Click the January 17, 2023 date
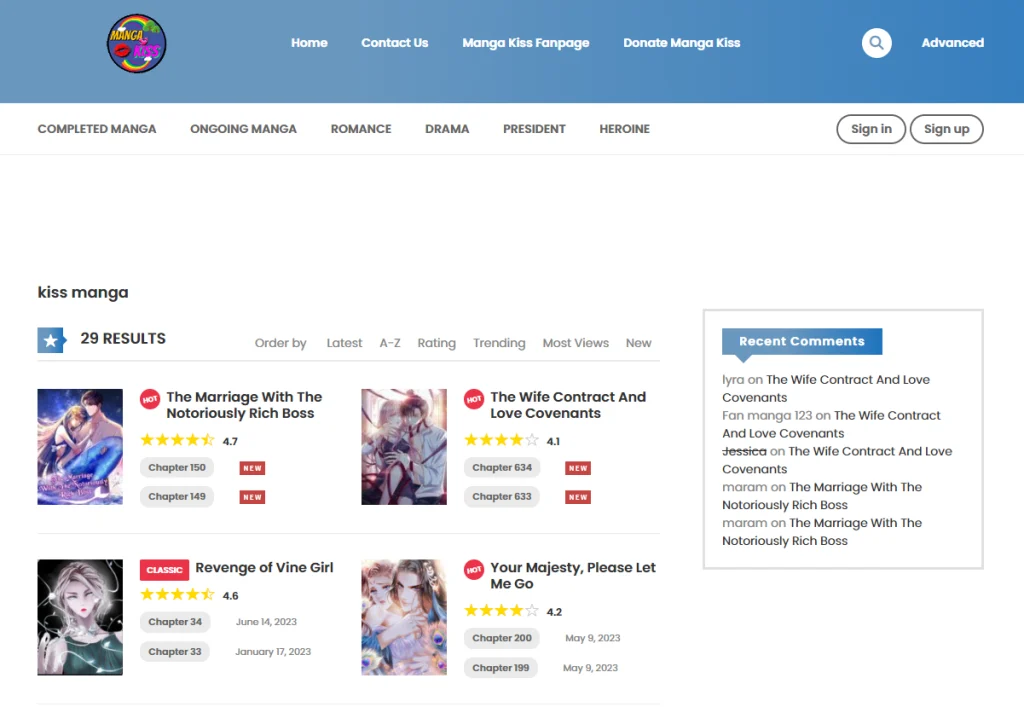Viewport: 1024px width, 707px height. [273, 652]
